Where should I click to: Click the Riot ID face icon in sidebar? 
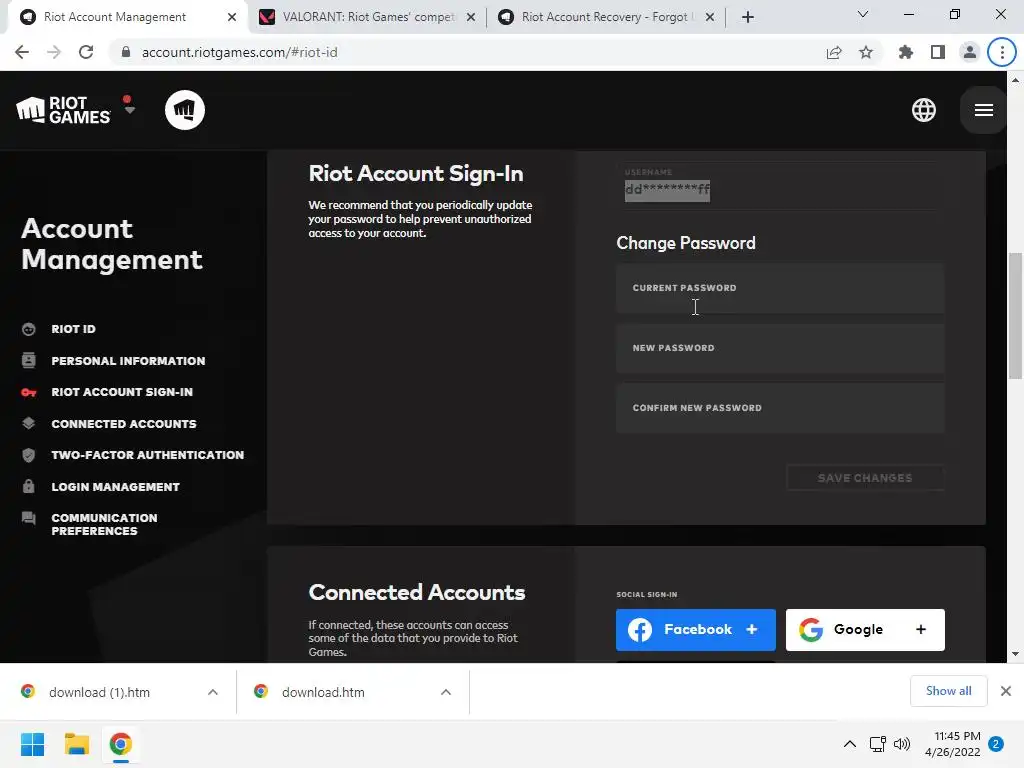pos(29,329)
